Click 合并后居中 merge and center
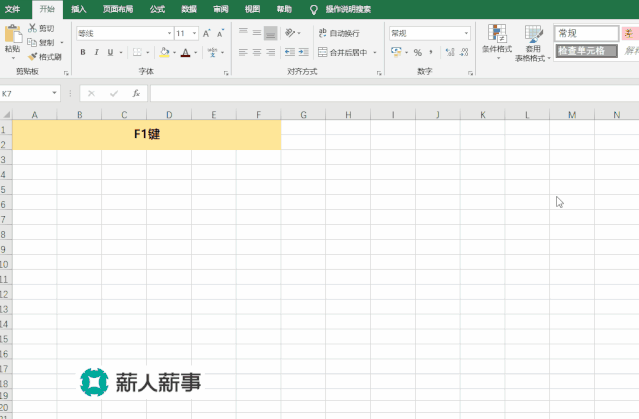 pyautogui.click(x=343, y=52)
